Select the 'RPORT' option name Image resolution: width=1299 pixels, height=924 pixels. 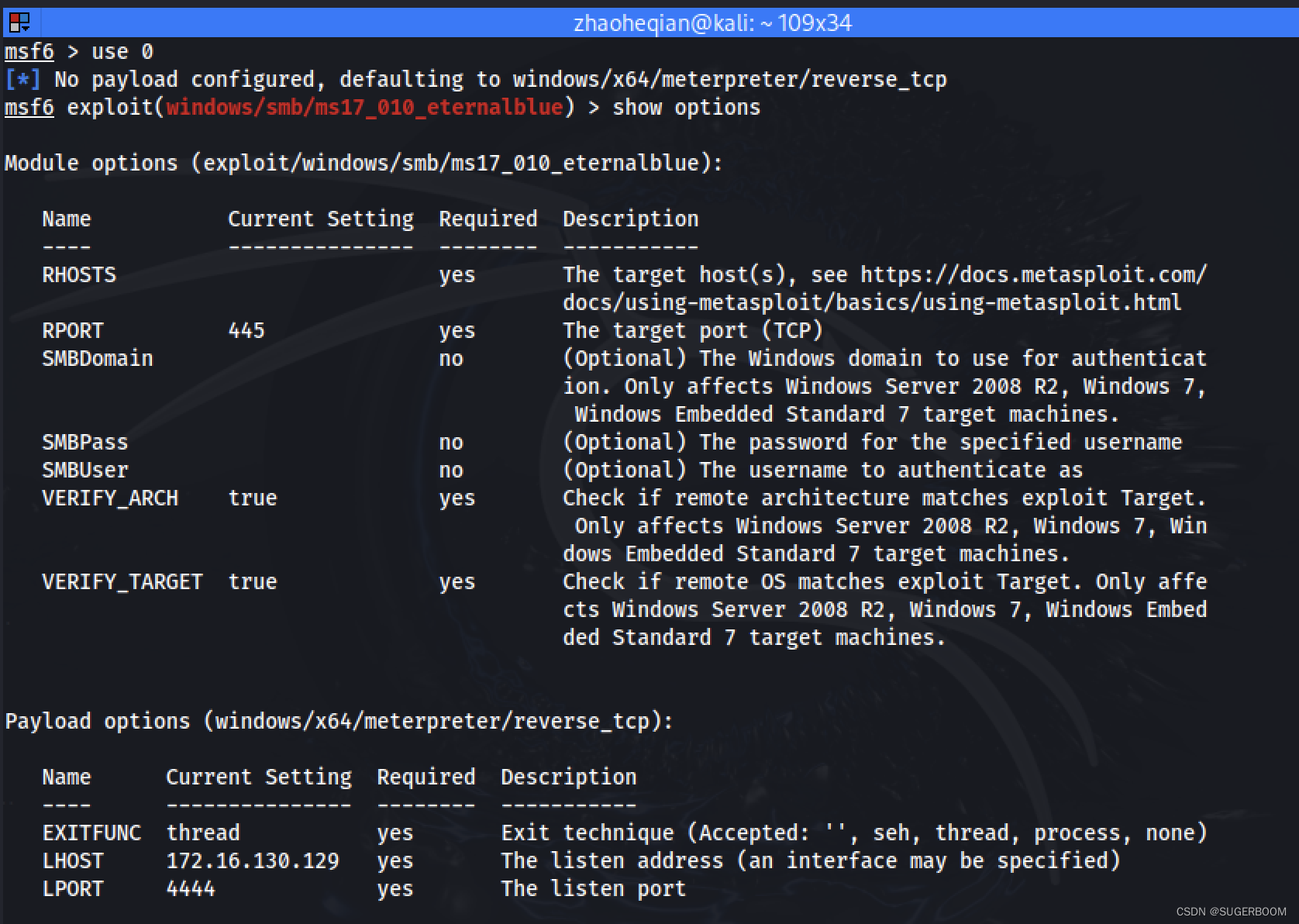pos(73,331)
